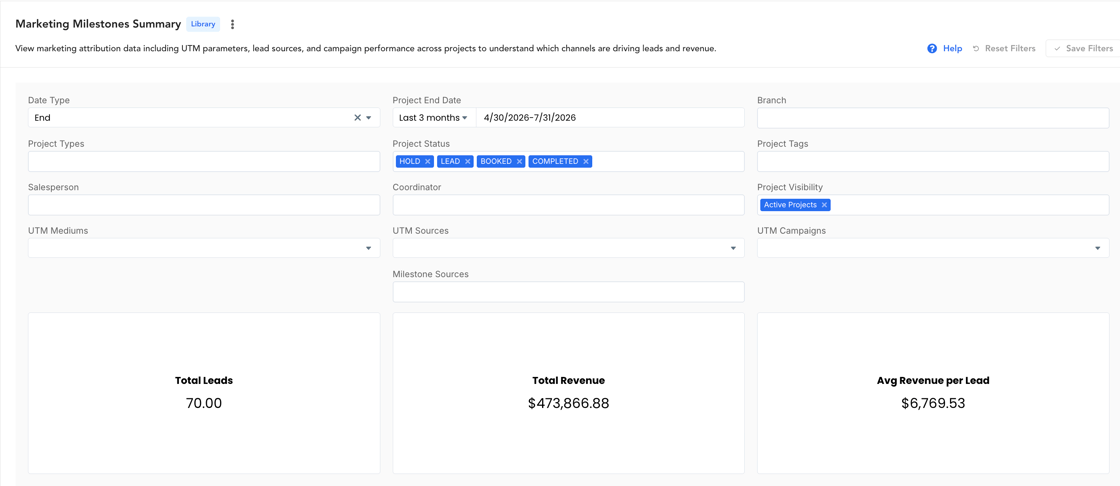Clear the Date Type value with the X
Viewport: 1120px width, 486px height.
click(x=357, y=118)
